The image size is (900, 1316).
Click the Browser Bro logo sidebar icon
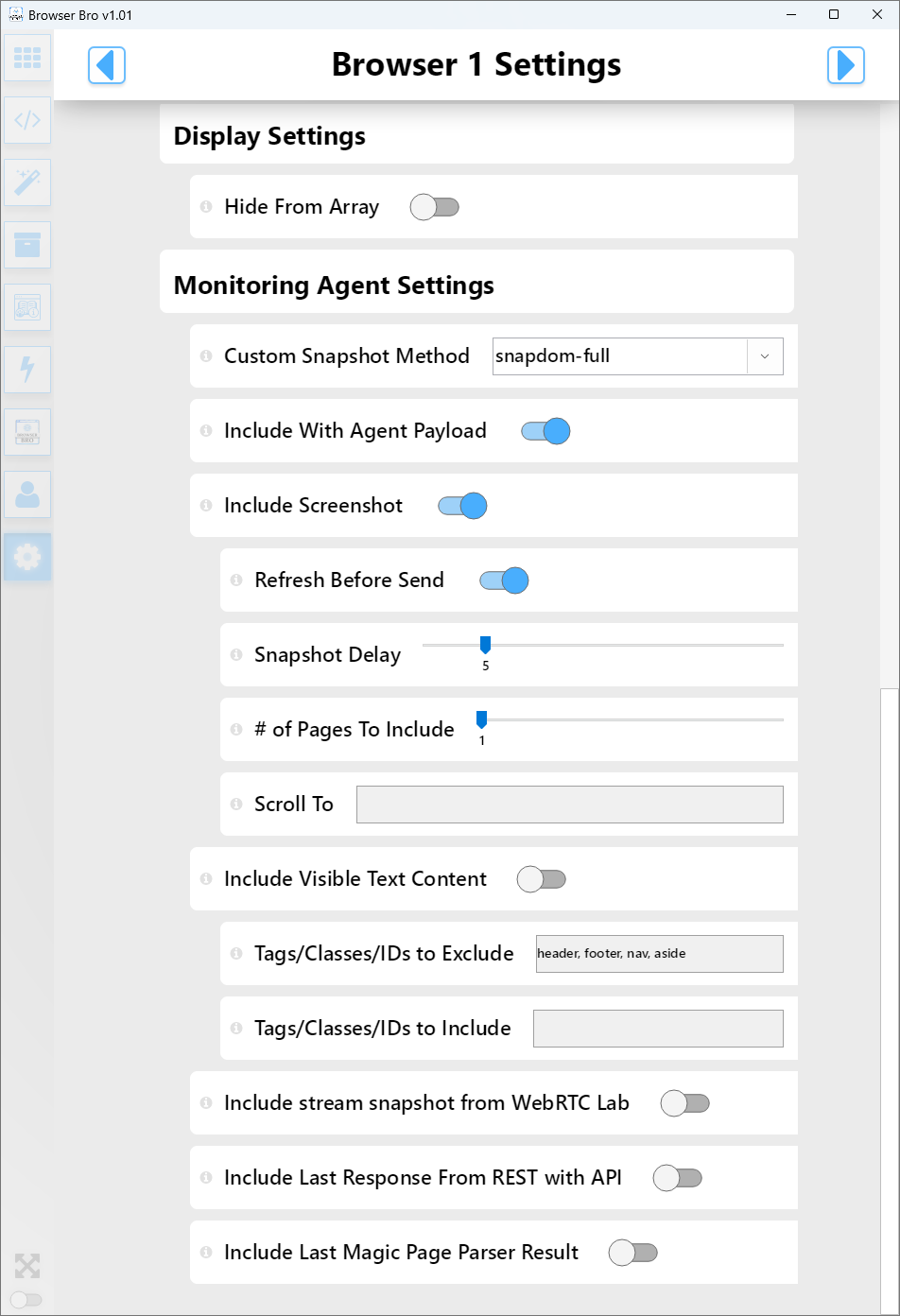(x=27, y=432)
